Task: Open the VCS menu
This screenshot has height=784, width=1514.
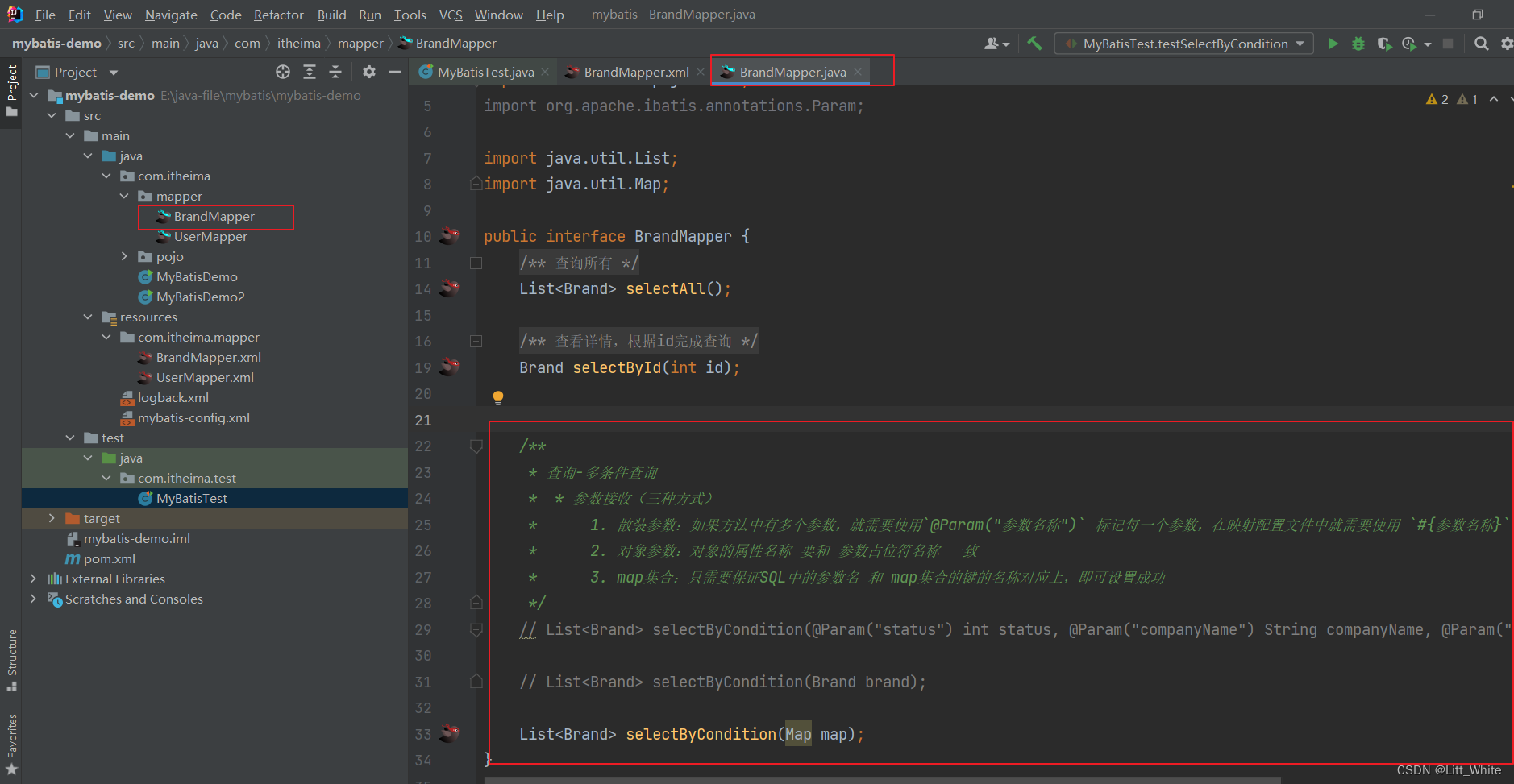Action: [451, 15]
